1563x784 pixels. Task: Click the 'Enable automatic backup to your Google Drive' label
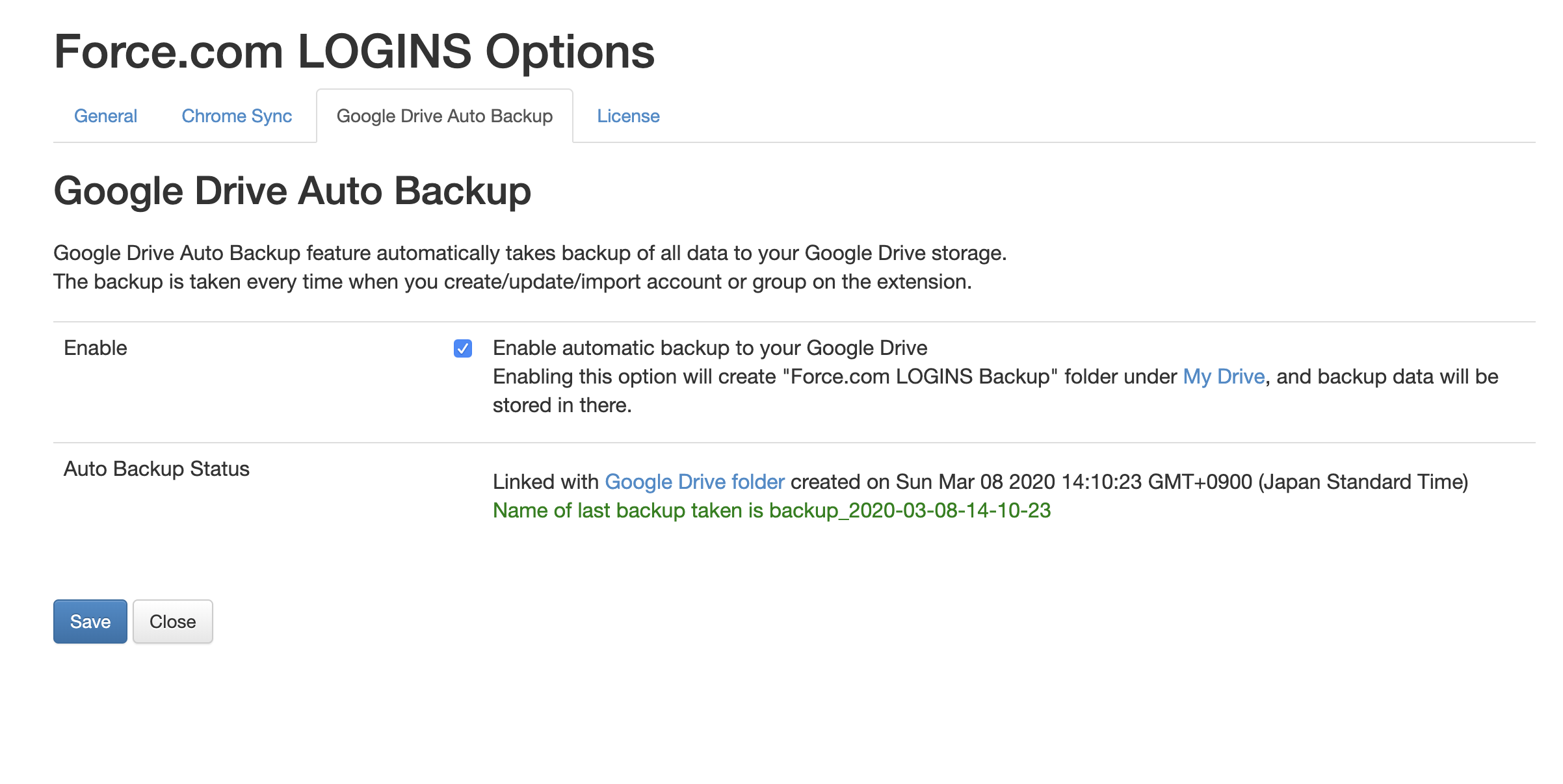[x=710, y=348]
